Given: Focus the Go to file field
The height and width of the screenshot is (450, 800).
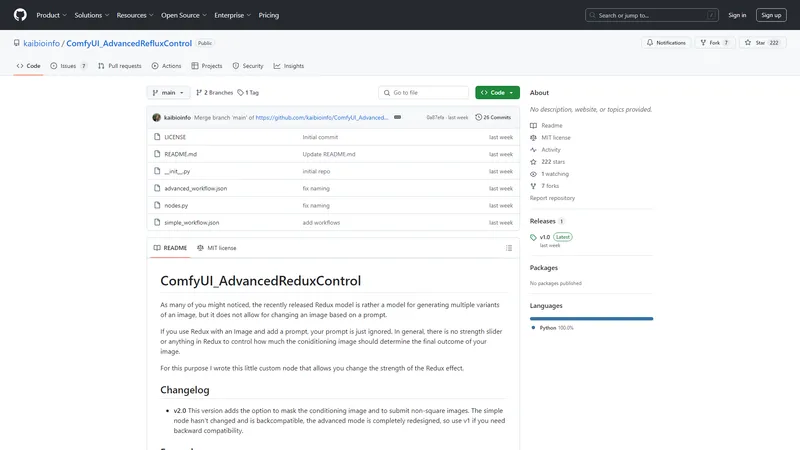Looking at the screenshot, I should 423,92.
